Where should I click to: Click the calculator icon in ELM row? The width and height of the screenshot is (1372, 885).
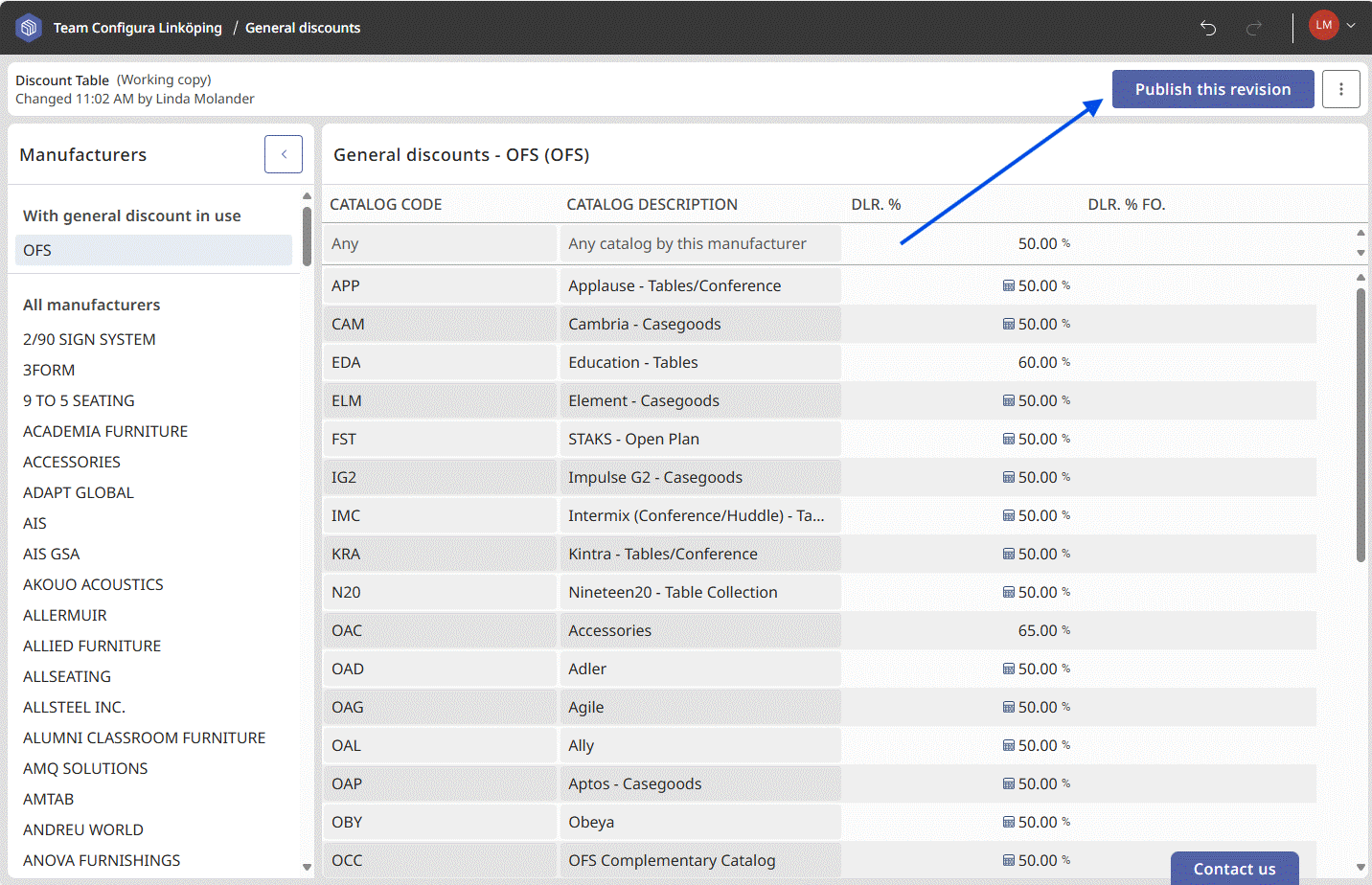pos(1009,400)
